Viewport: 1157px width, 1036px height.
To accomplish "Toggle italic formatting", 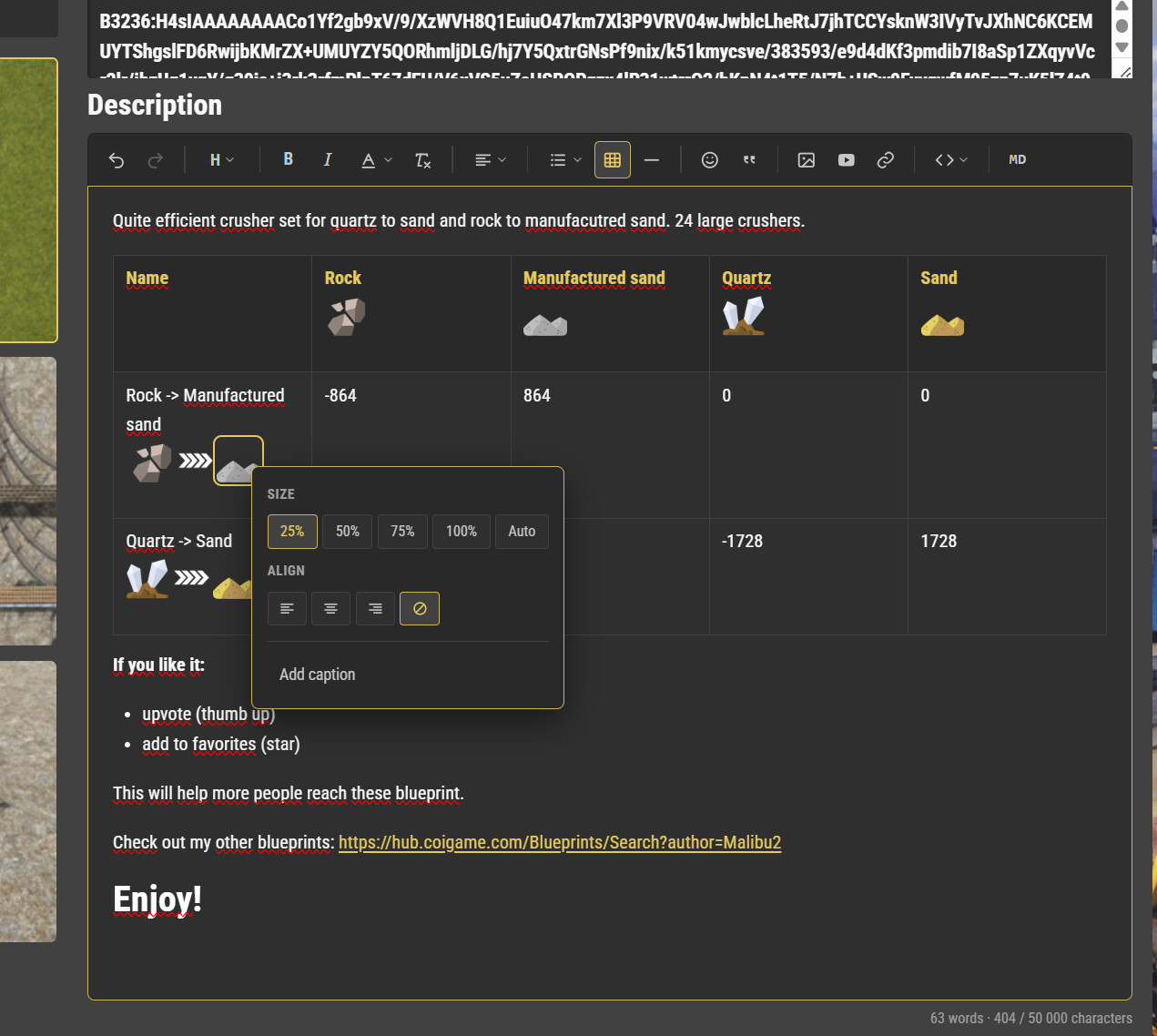I will point(328,160).
